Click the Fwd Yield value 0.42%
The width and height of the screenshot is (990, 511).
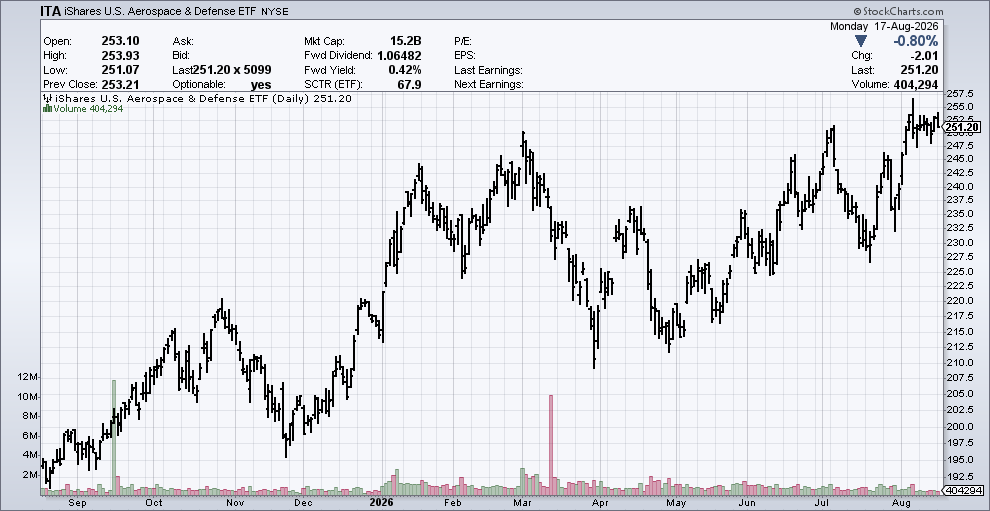click(x=405, y=70)
